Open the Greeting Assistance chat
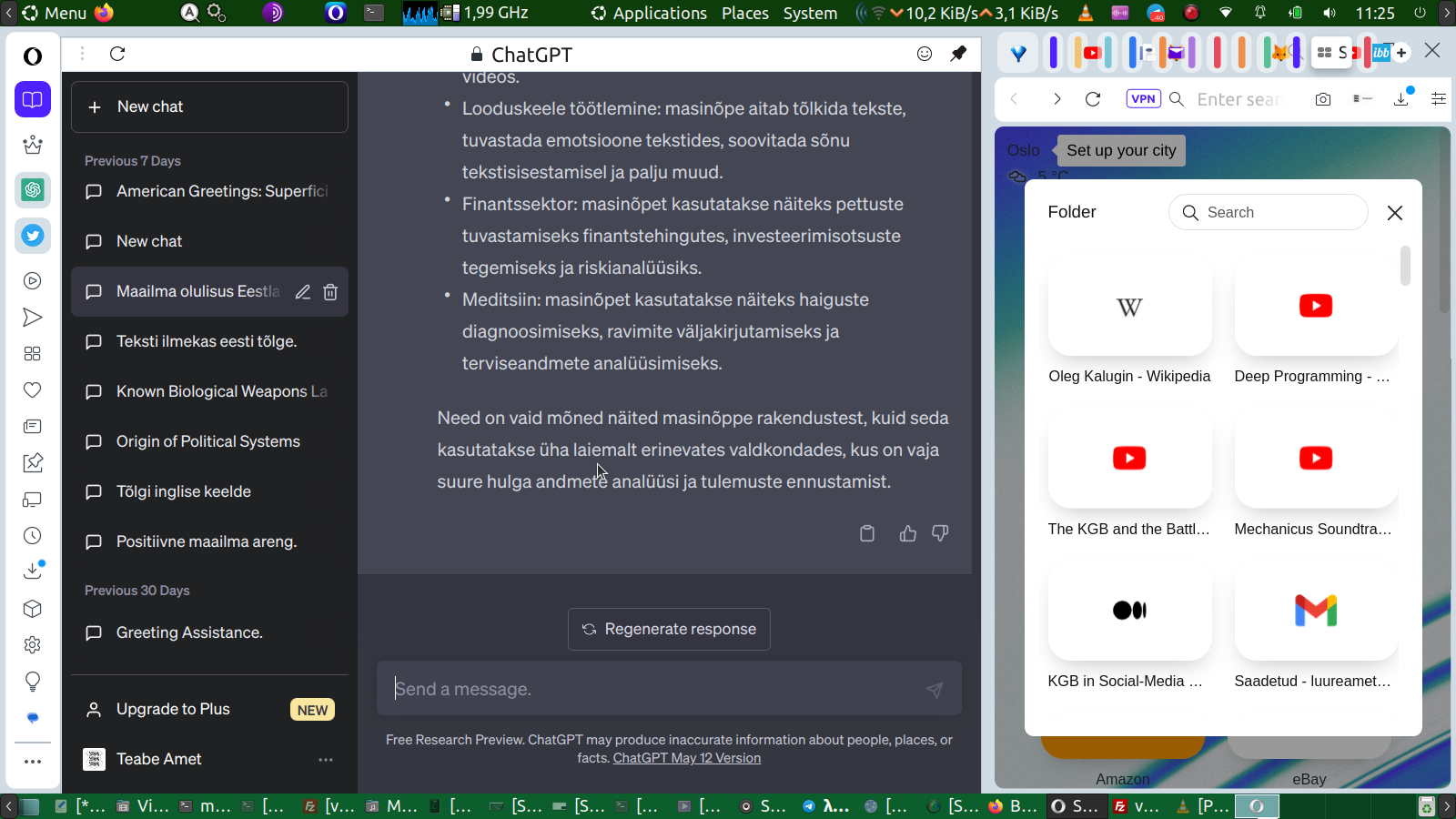 (209, 632)
